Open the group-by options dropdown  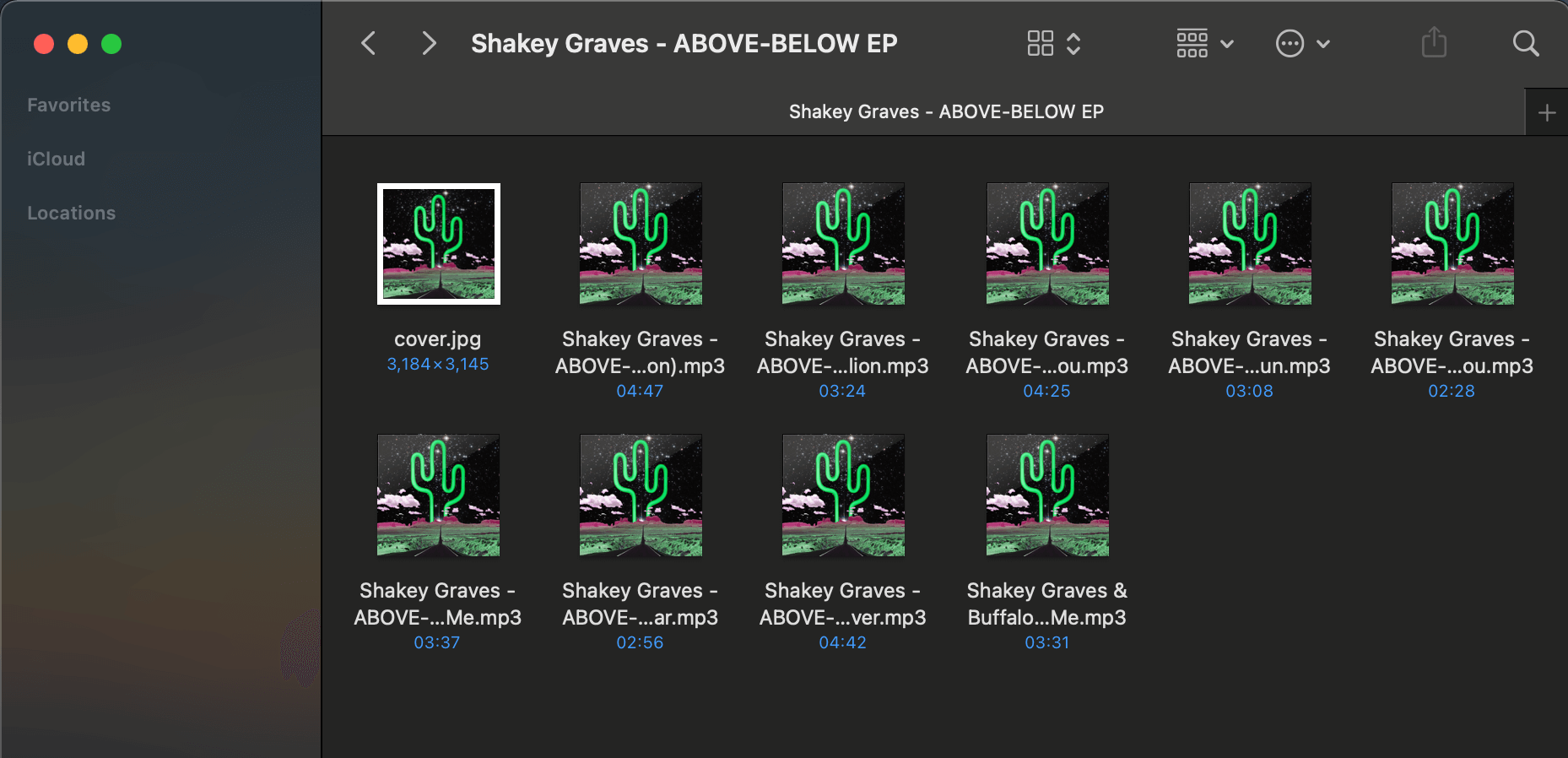(x=1205, y=43)
